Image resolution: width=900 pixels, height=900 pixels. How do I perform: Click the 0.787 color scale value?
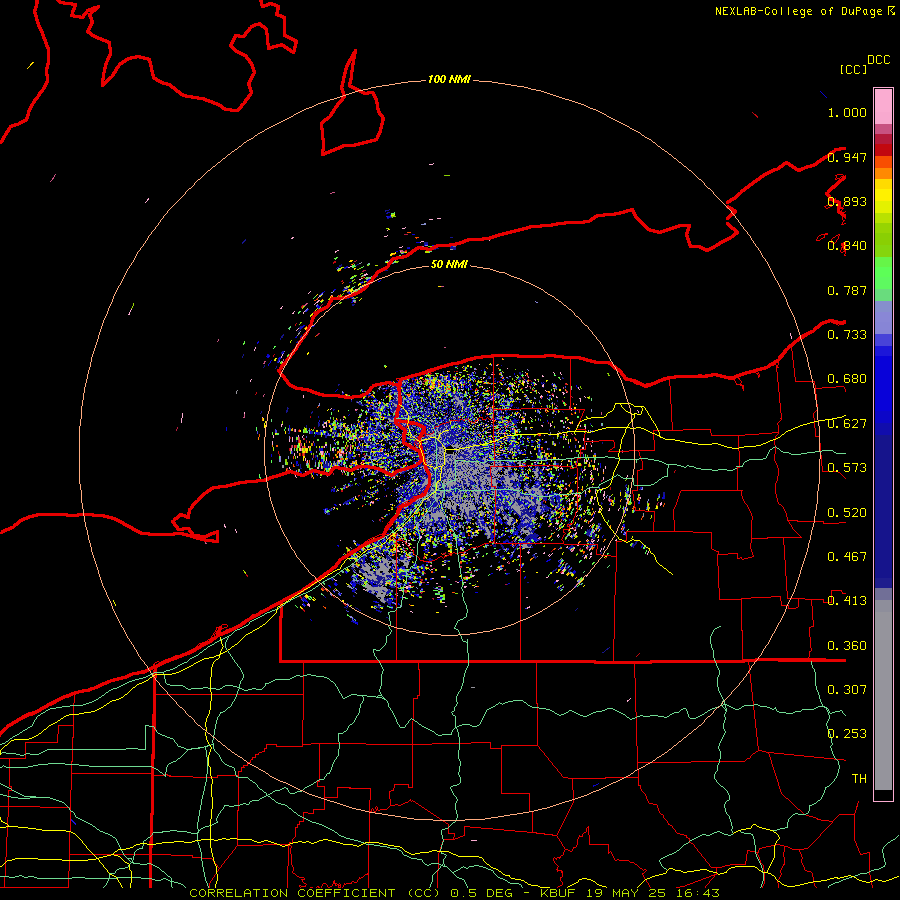(847, 290)
